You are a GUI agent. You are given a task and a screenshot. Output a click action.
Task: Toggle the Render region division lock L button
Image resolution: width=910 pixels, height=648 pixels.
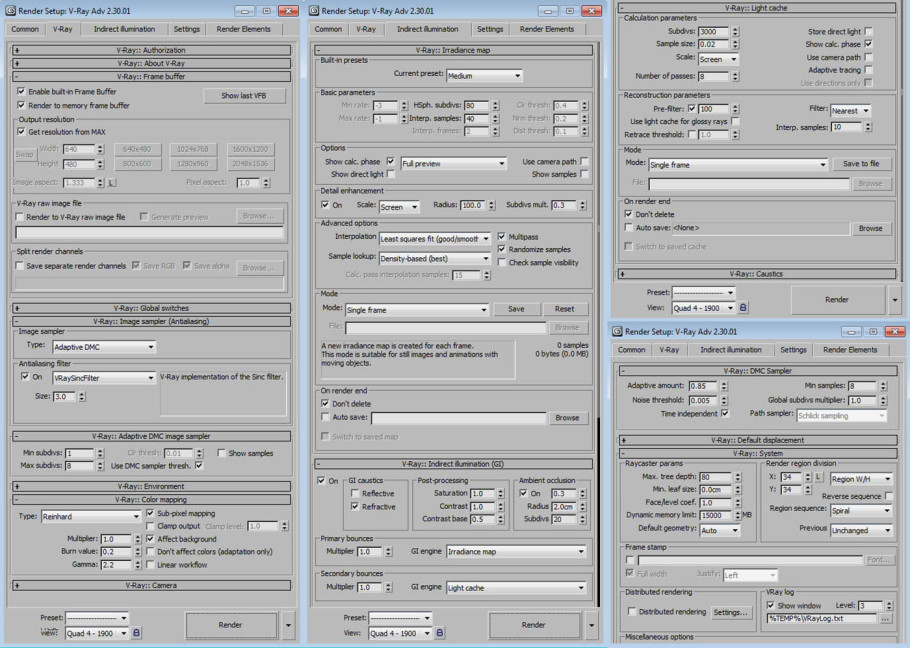818,477
